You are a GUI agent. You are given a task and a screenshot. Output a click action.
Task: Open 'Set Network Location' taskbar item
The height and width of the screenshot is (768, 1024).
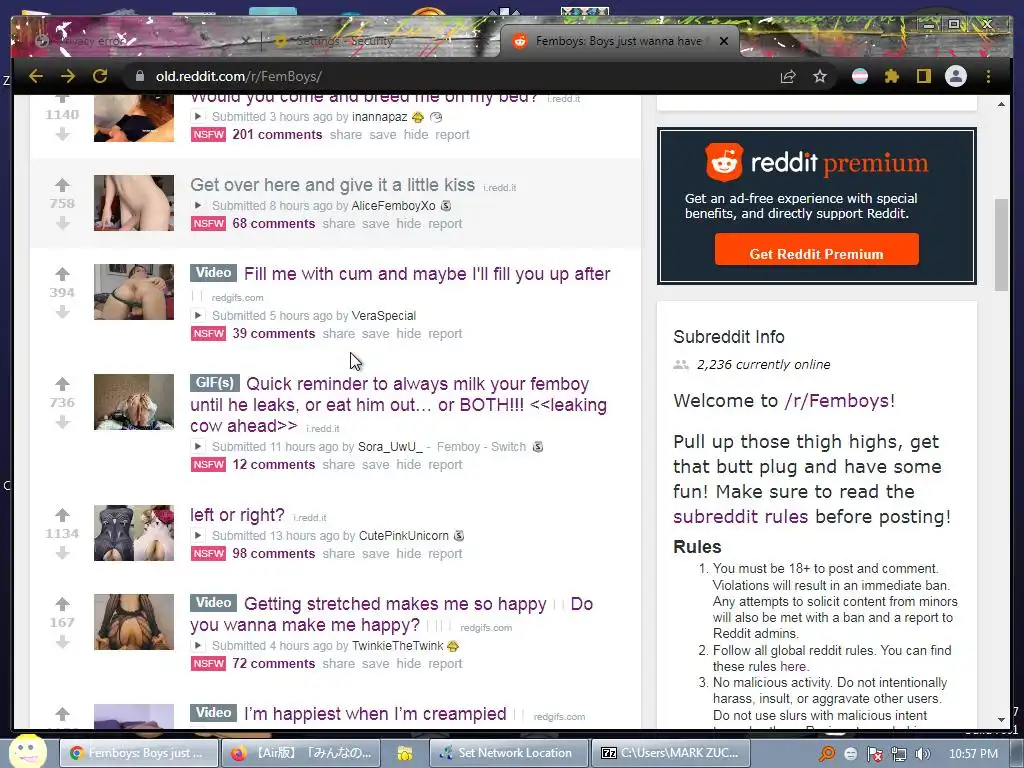coord(509,753)
